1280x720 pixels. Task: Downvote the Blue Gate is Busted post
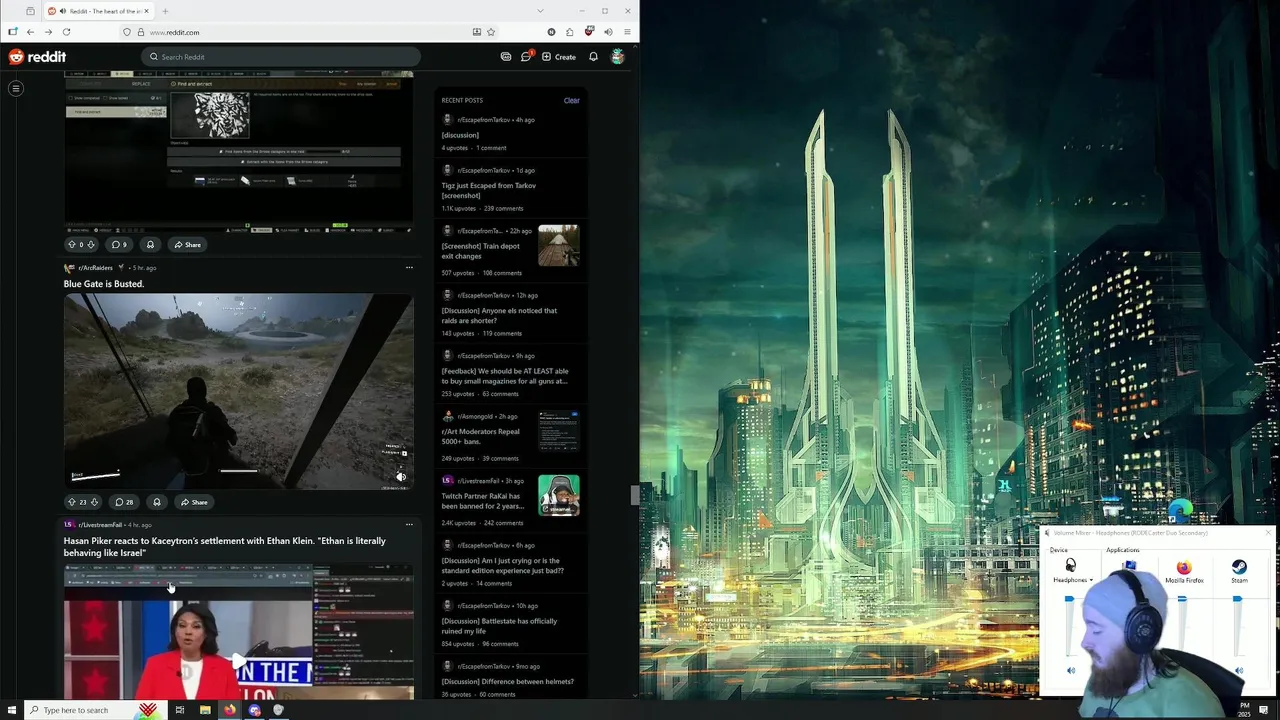pyautogui.click(x=94, y=502)
